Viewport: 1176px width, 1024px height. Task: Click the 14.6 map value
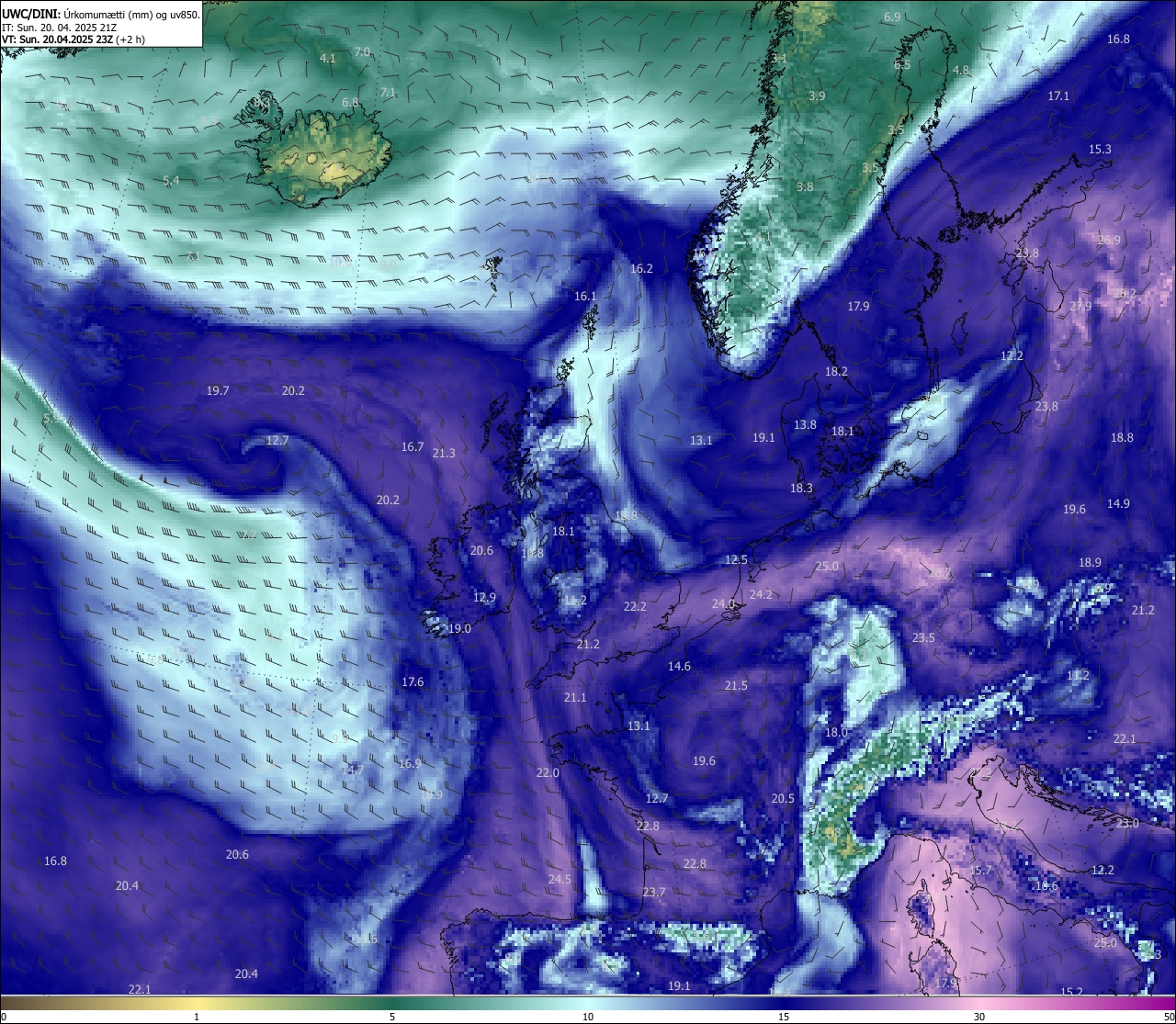679,667
